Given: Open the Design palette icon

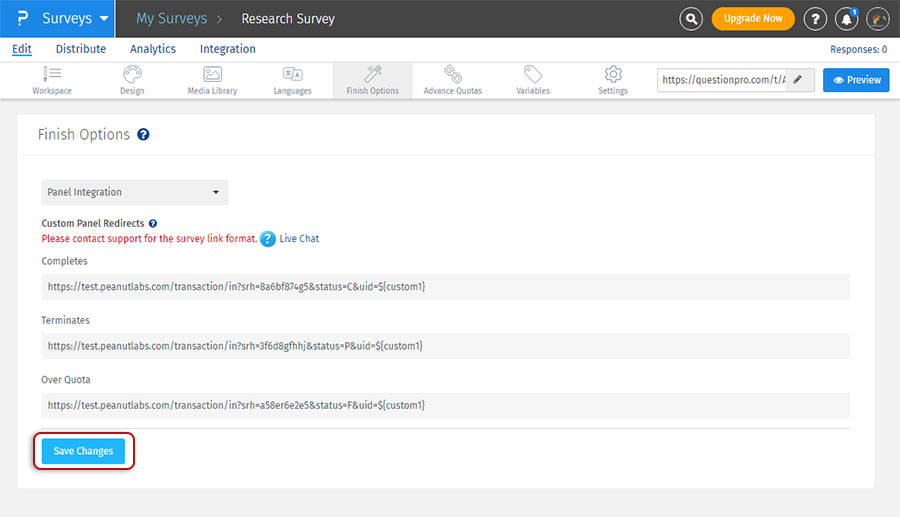Looking at the screenshot, I should [132, 75].
